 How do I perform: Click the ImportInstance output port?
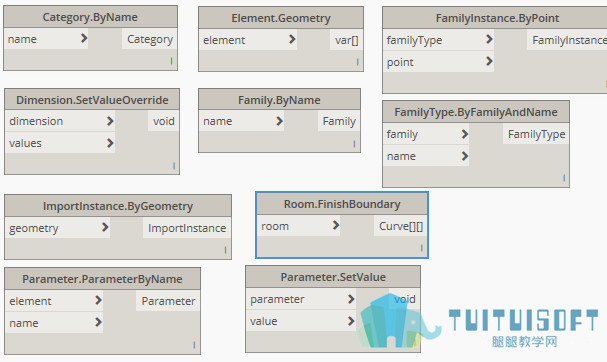187,228
